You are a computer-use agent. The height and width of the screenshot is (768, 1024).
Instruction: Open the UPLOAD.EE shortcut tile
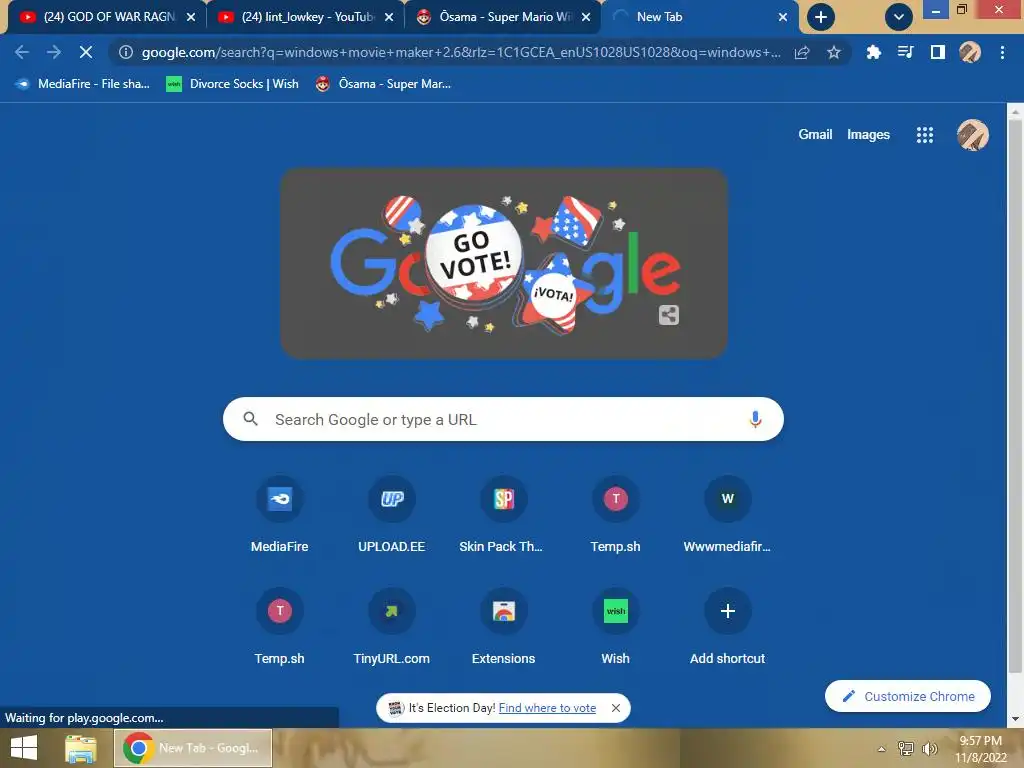click(x=392, y=515)
